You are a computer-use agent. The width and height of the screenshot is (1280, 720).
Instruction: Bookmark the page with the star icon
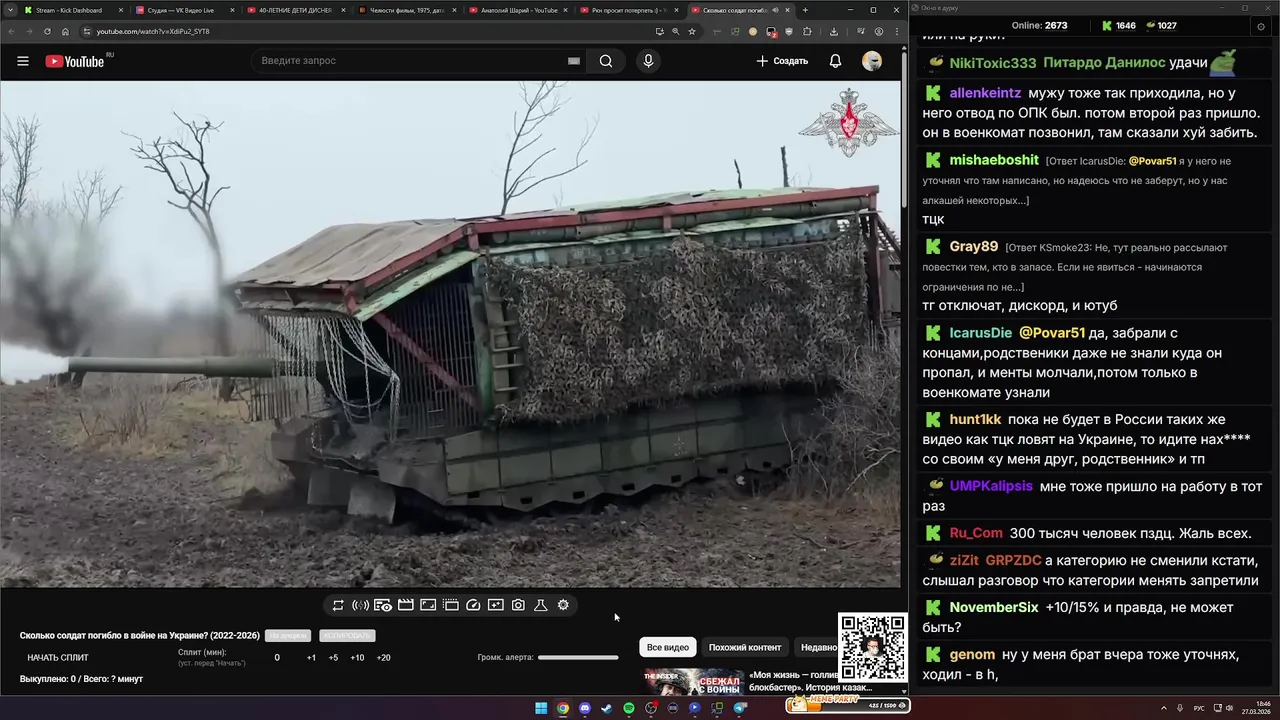(691, 31)
